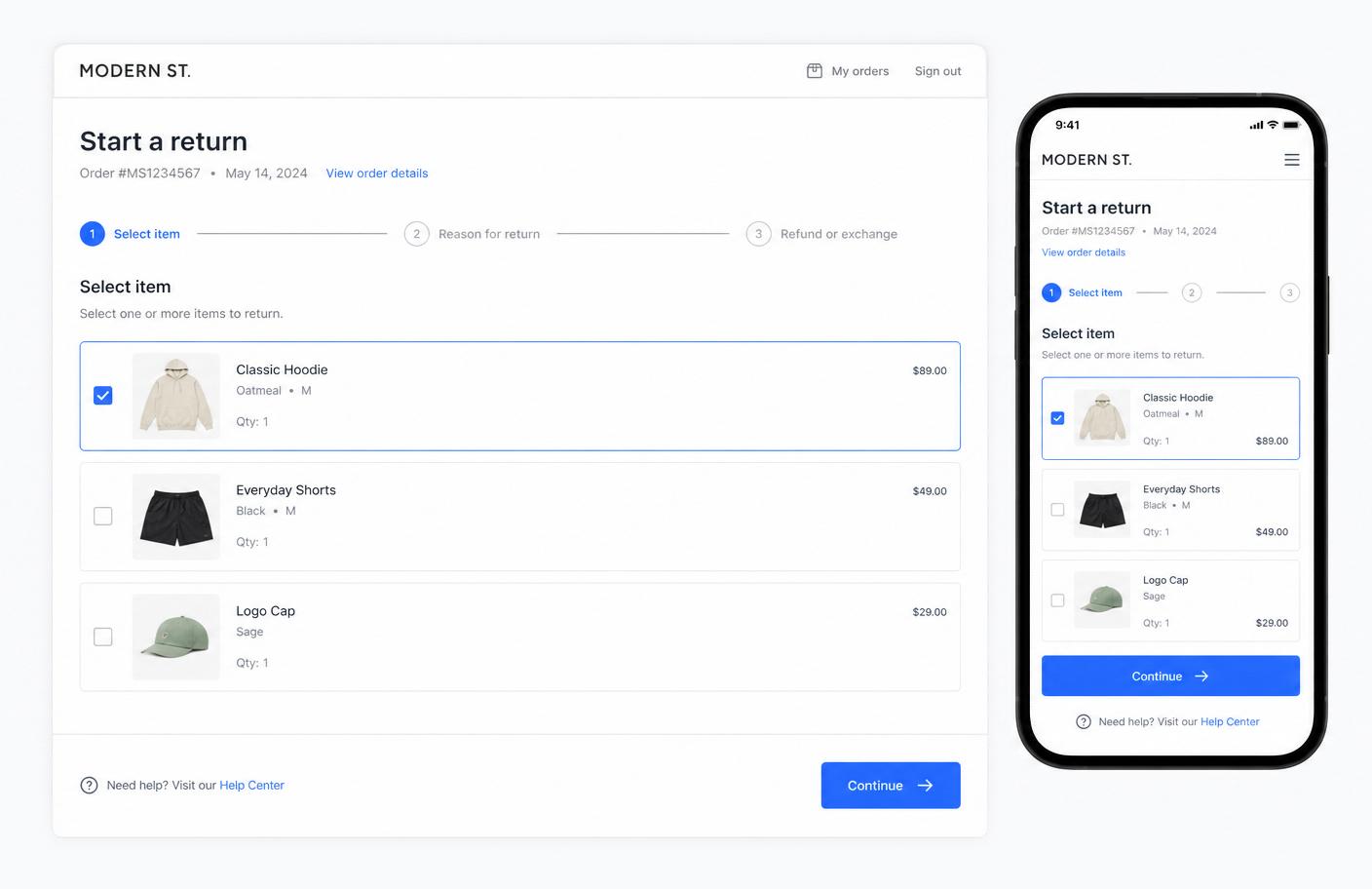Click desktop help question mark icon
1372x889 pixels.
point(89,786)
